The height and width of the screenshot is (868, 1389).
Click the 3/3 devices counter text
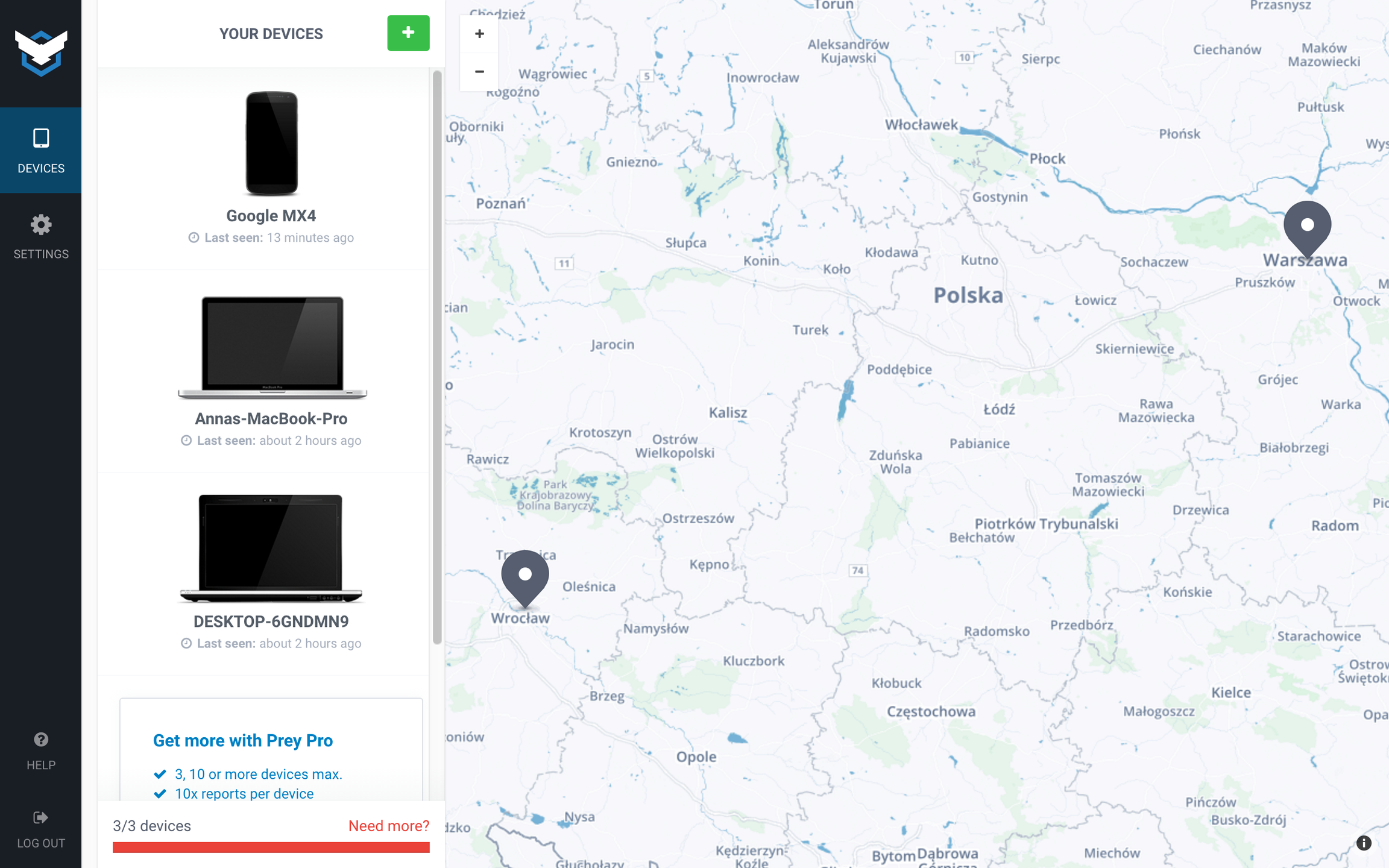(152, 826)
